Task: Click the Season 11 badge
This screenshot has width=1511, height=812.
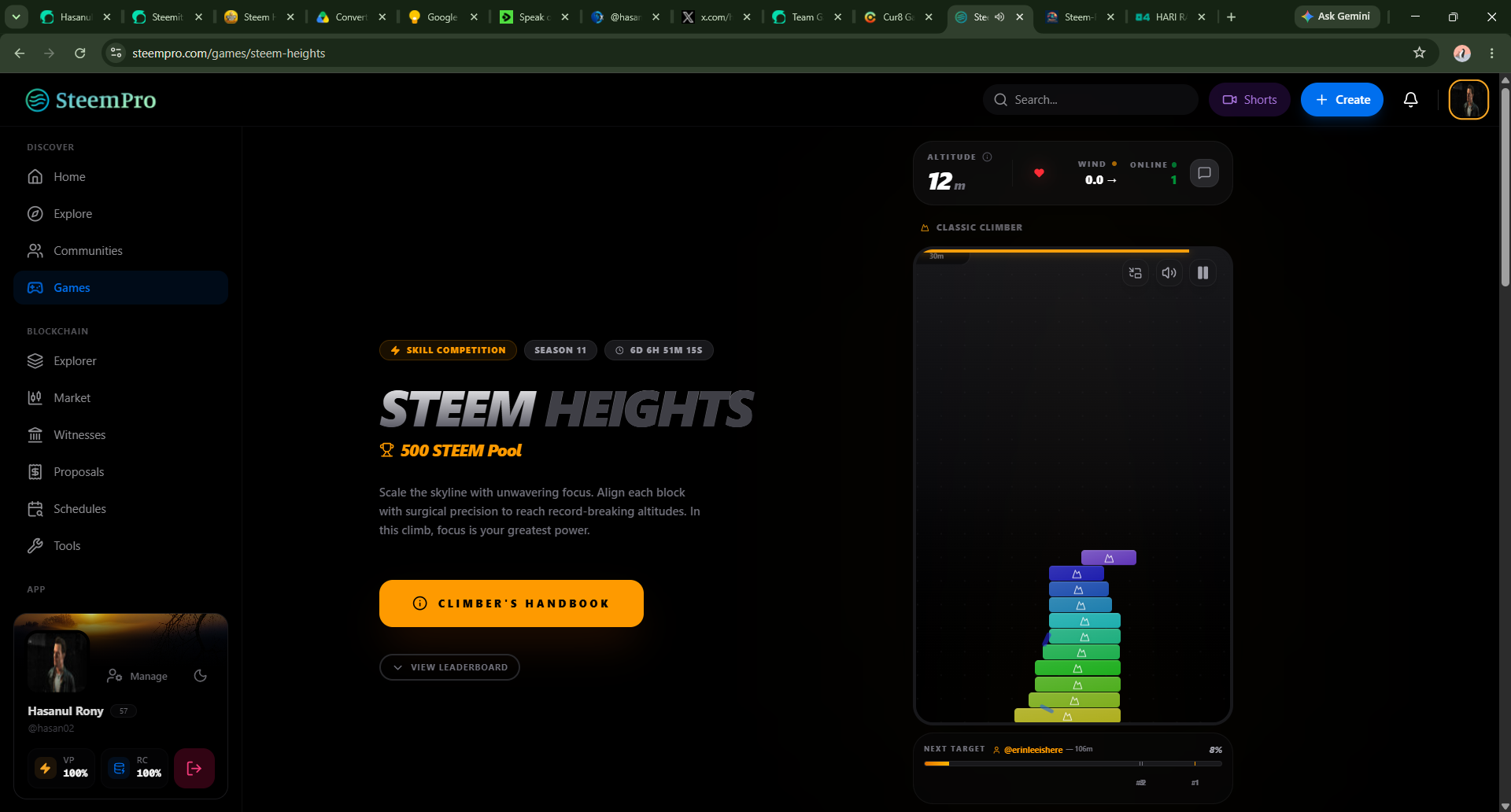Action: [560, 350]
